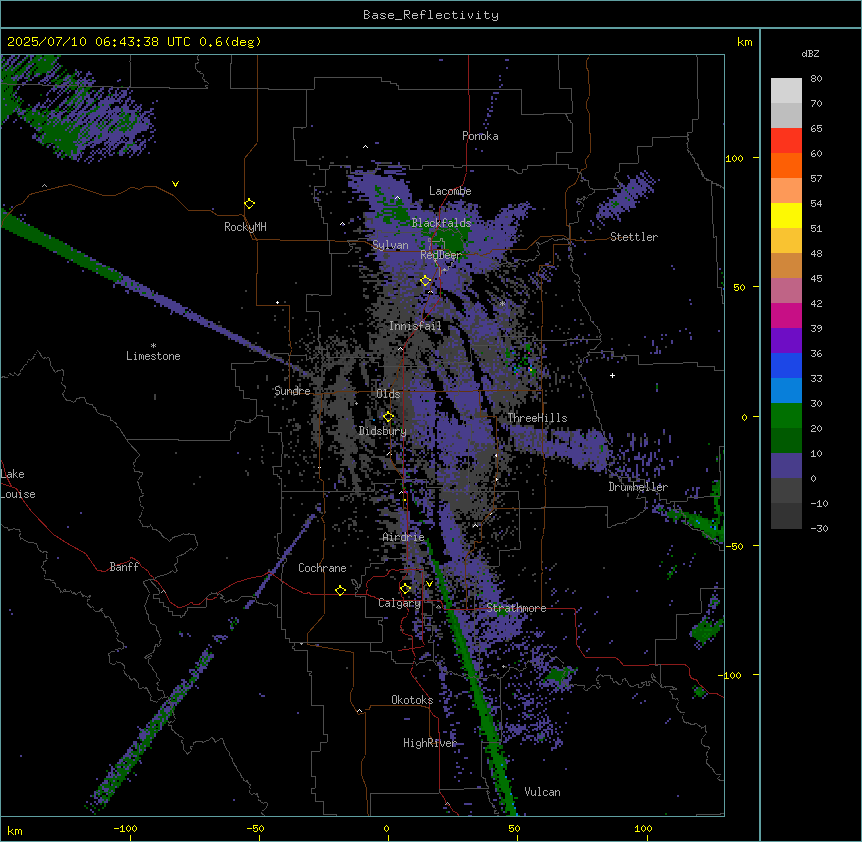The height and width of the screenshot is (842, 862).
Task: Click the Ponoka city label
Action: (480, 136)
